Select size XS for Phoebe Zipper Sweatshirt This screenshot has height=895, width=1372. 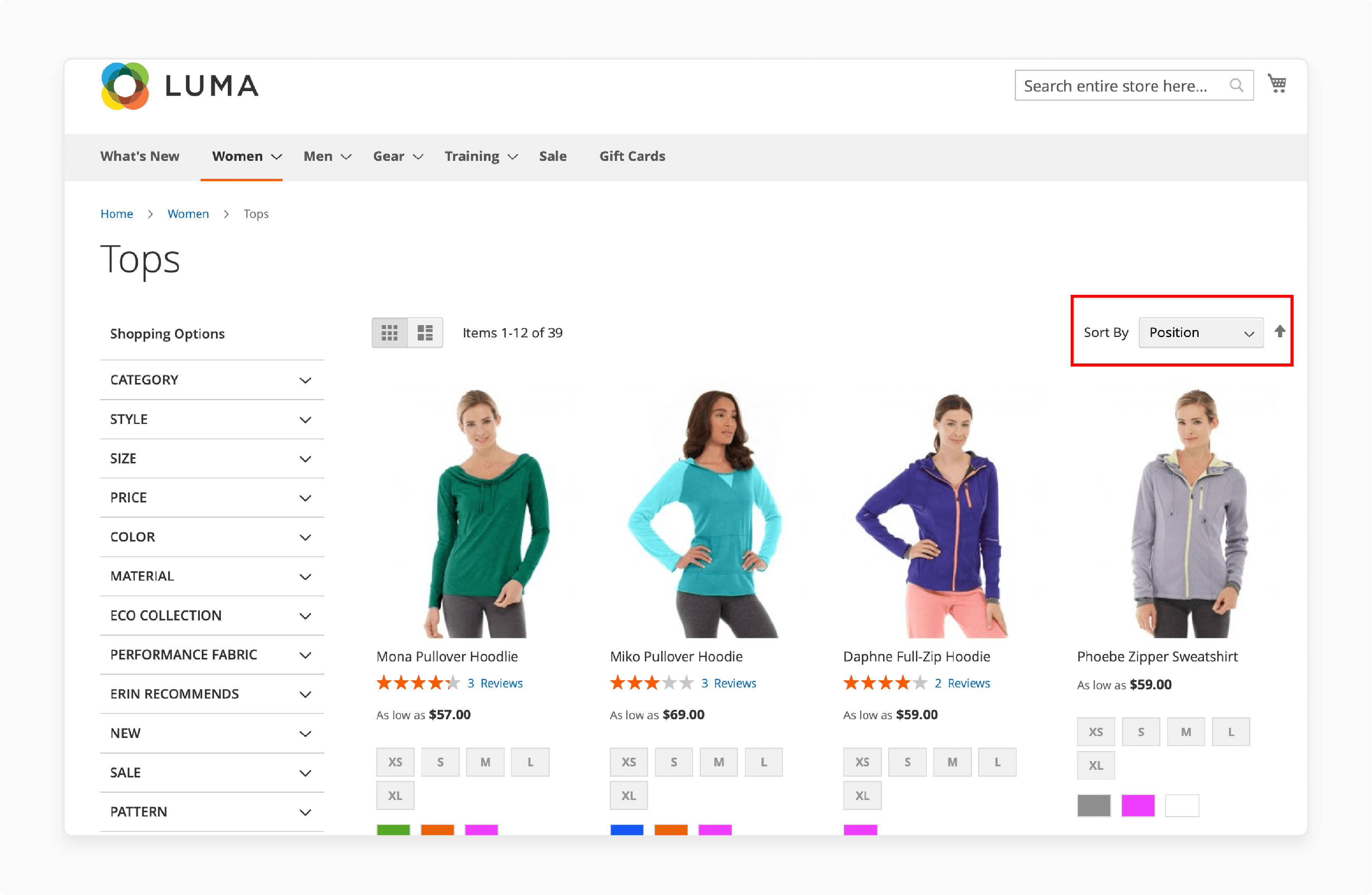coord(1096,732)
